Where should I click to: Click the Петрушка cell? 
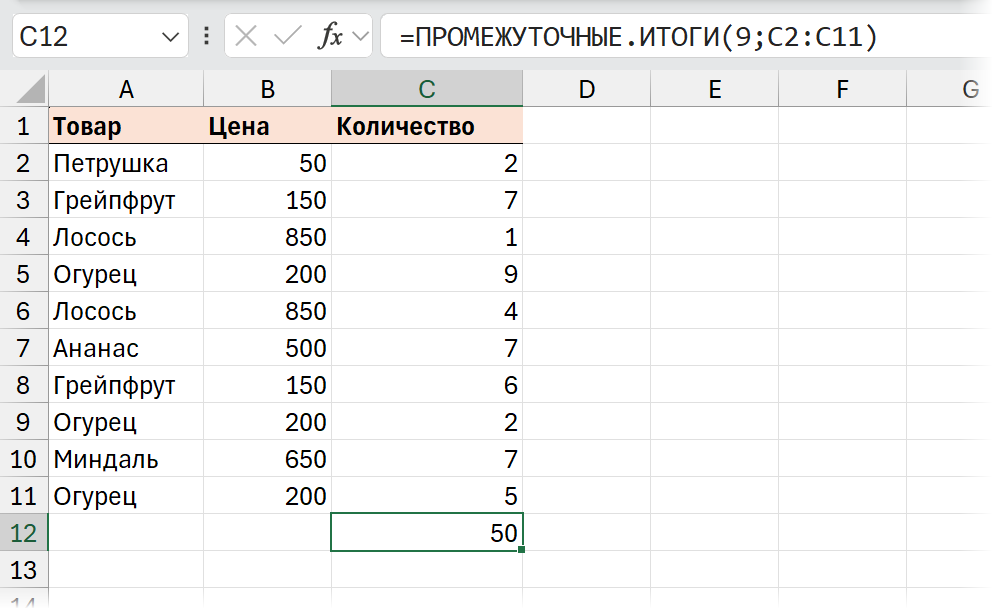(126, 164)
